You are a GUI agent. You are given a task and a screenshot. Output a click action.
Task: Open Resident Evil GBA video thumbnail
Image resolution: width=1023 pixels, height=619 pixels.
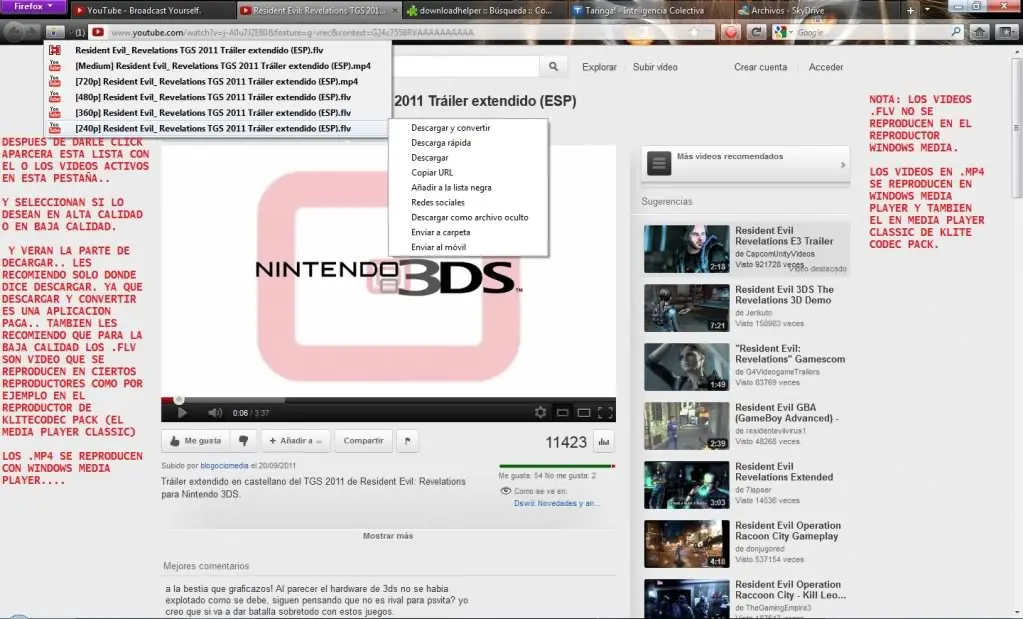[x=686, y=426]
